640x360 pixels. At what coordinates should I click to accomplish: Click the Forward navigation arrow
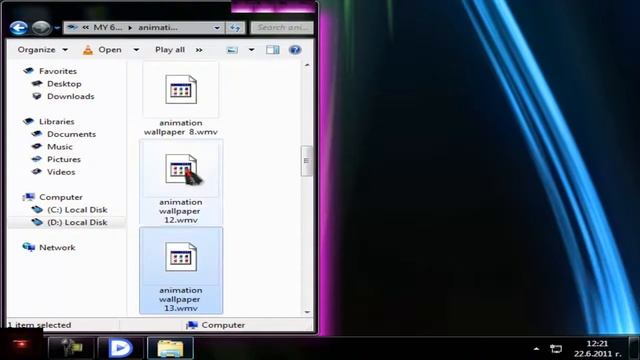coord(41,28)
